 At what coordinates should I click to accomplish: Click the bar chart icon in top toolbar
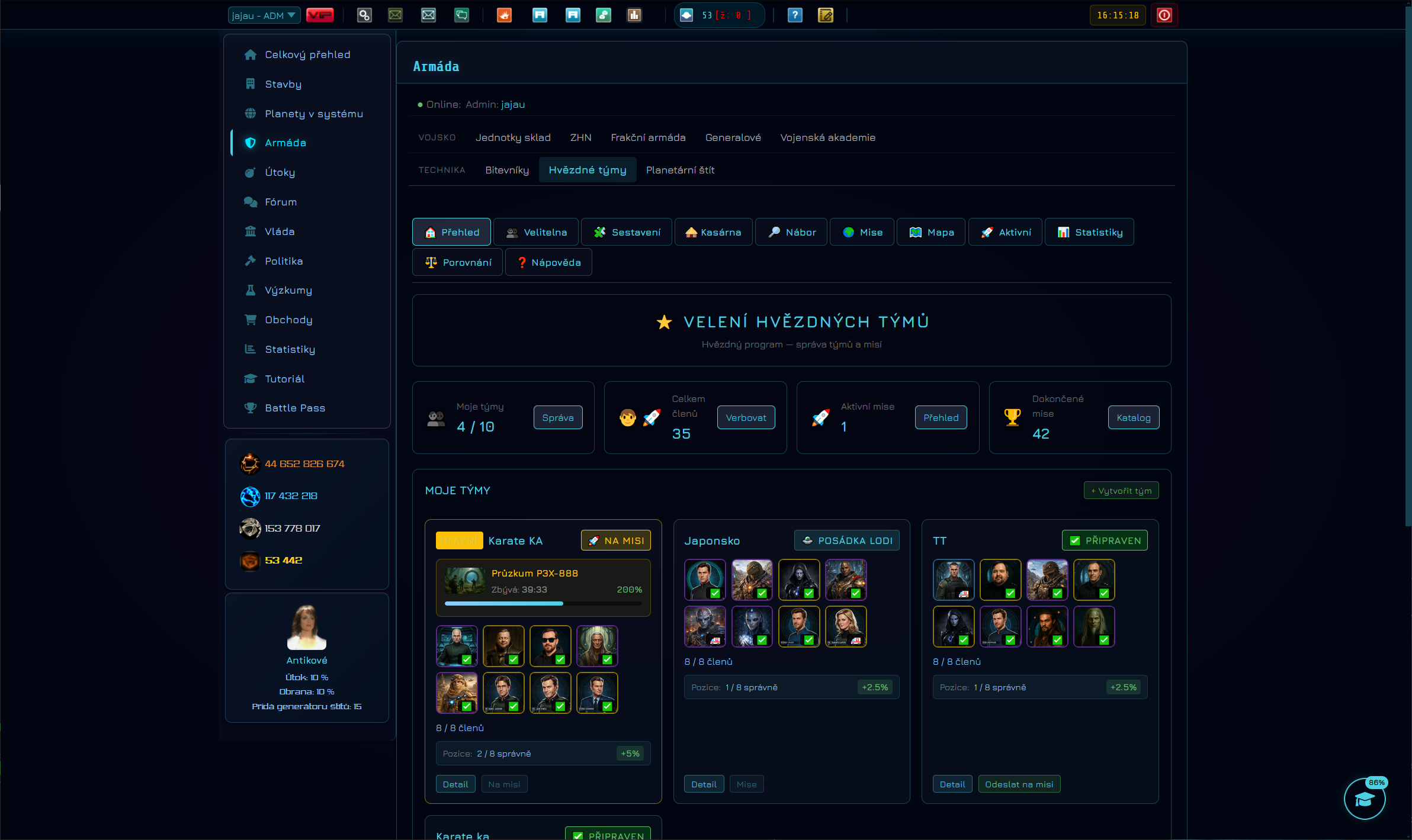[x=634, y=15]
